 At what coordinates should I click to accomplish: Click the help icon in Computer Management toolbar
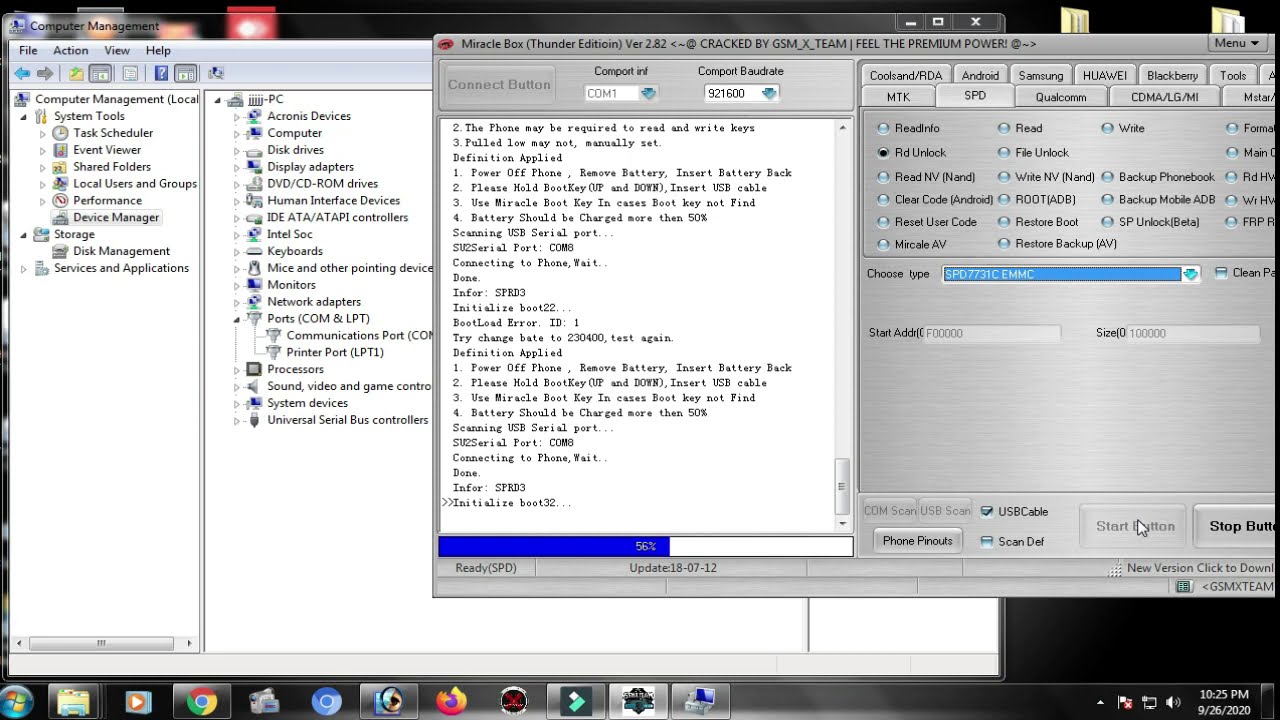coord(161,73)
